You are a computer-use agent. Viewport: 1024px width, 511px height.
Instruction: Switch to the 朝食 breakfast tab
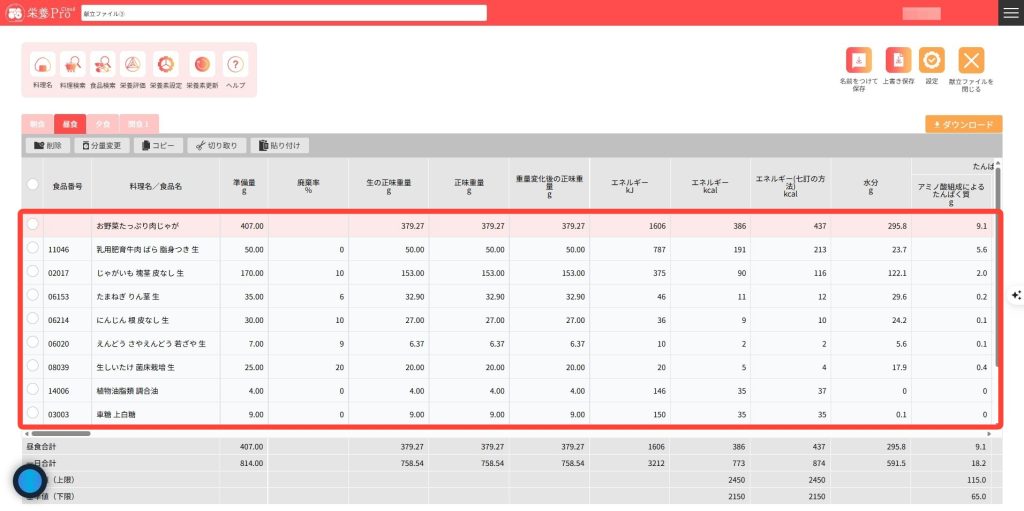click(38, 124)
